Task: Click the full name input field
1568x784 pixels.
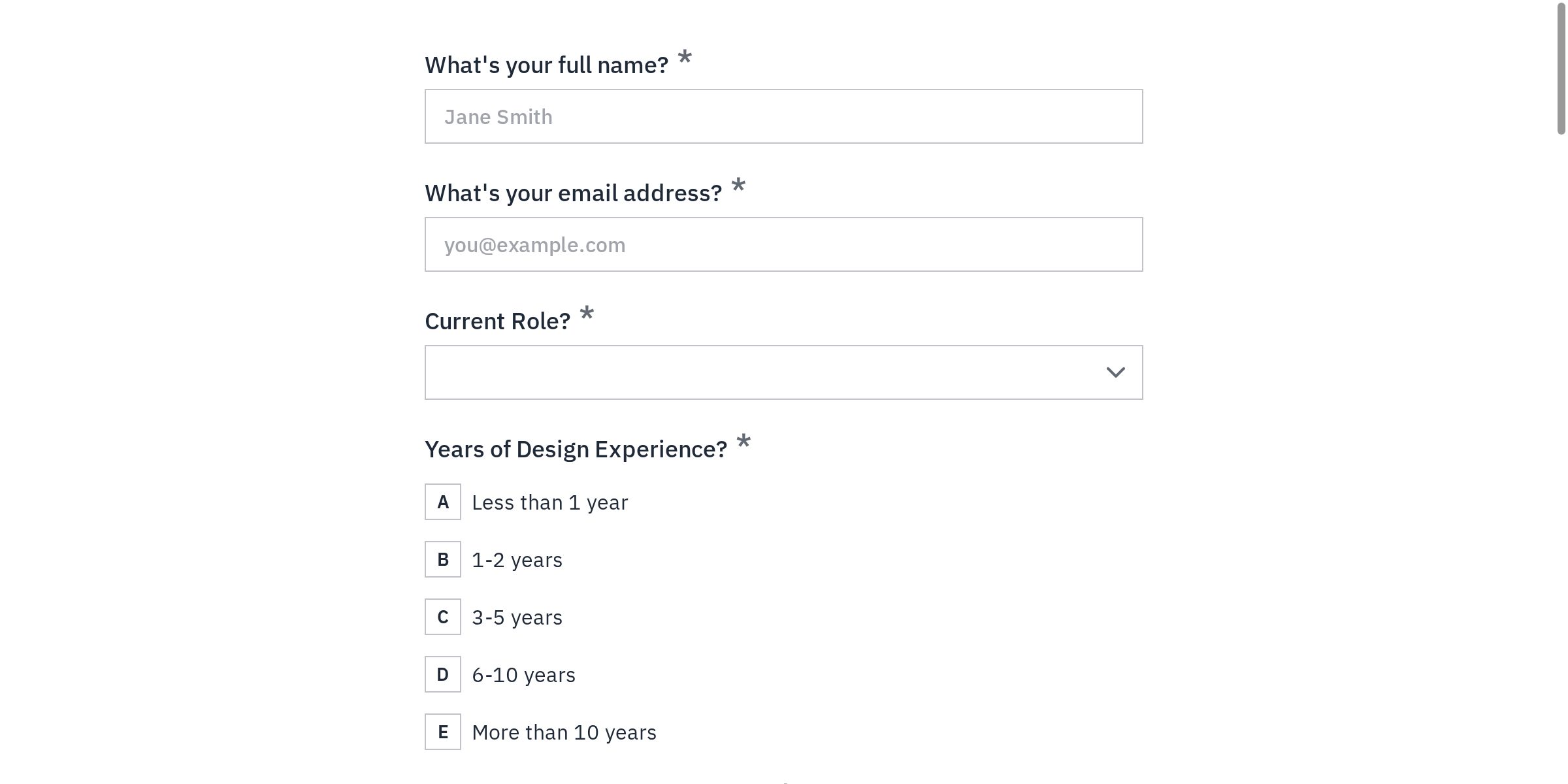Action: pyautogui.click(x=784, y=116)
